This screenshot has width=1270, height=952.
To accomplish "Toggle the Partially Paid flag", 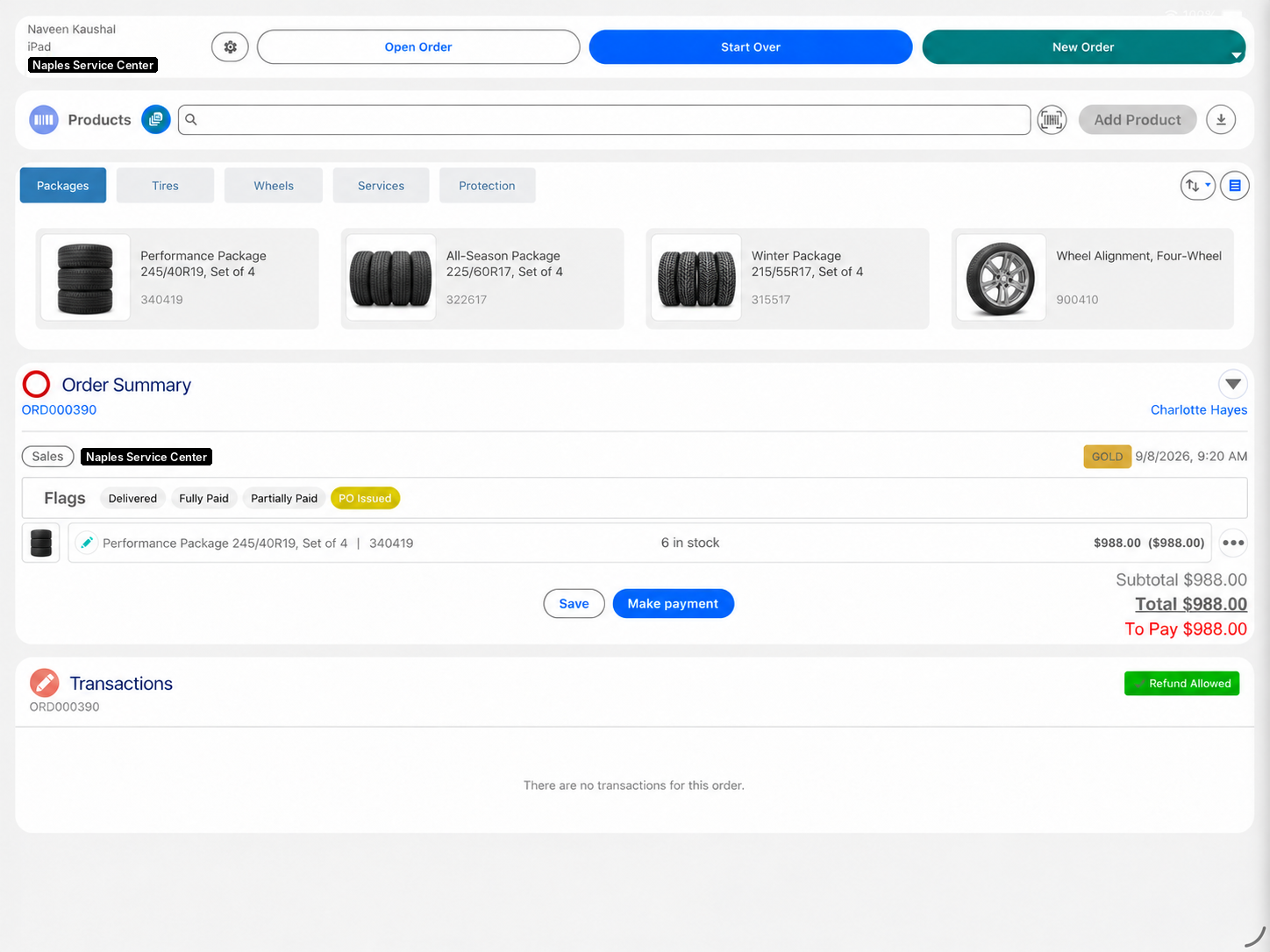I will coord(284,498).
